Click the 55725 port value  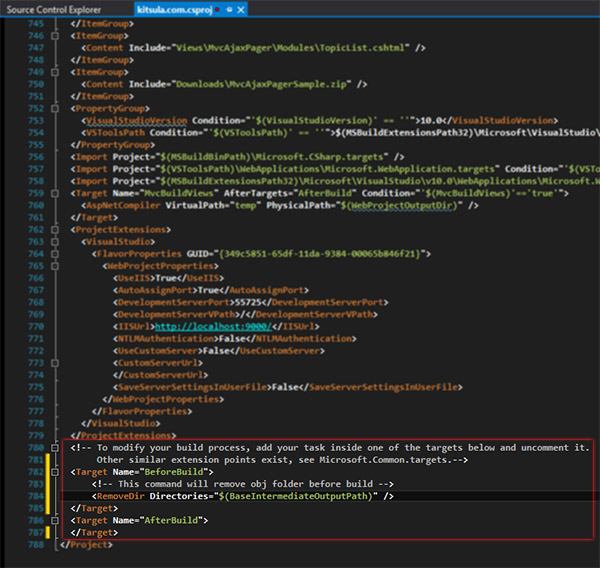tap(248, 302)
